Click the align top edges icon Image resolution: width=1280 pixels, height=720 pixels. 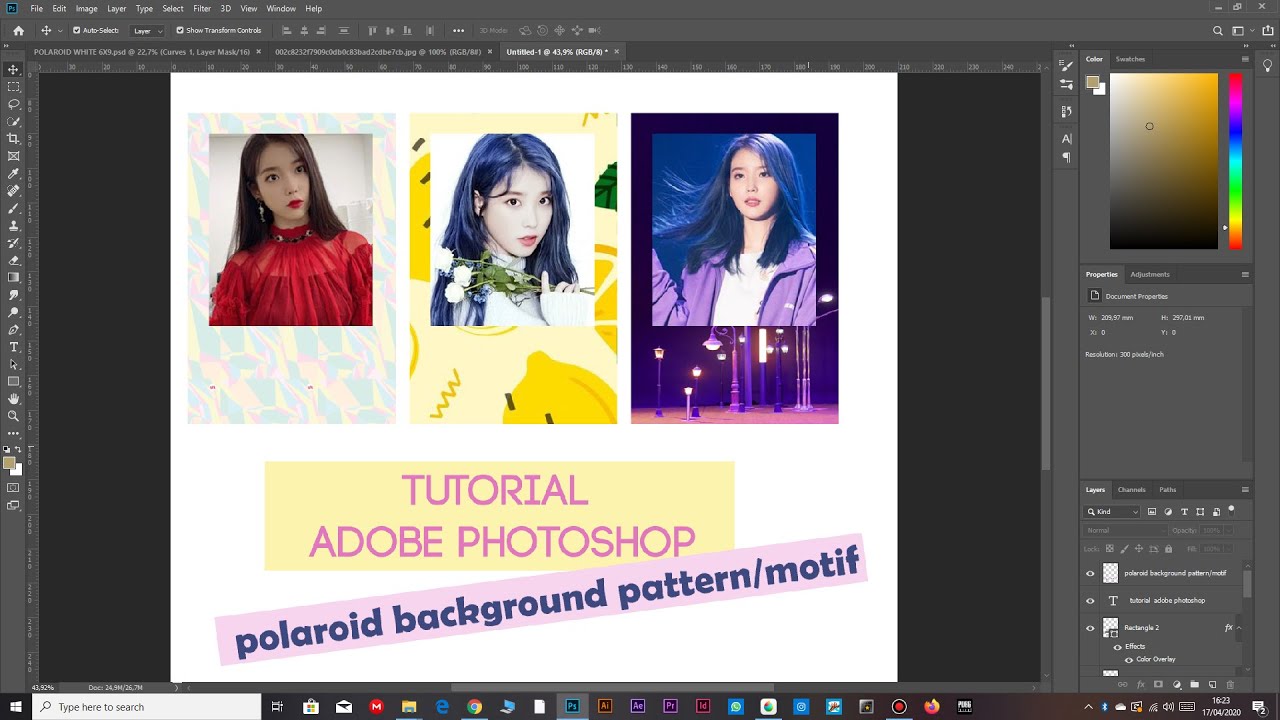point(373,31)
